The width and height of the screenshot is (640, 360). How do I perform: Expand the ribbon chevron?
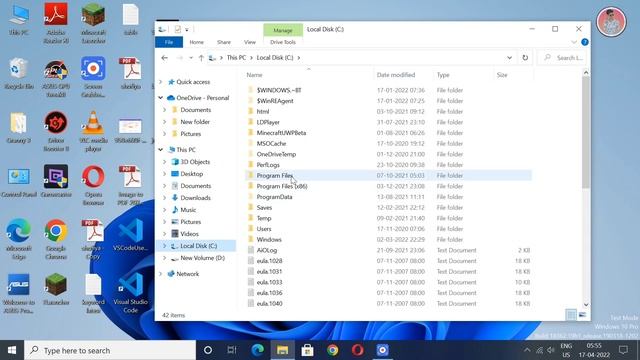click(x=574, y=42)
